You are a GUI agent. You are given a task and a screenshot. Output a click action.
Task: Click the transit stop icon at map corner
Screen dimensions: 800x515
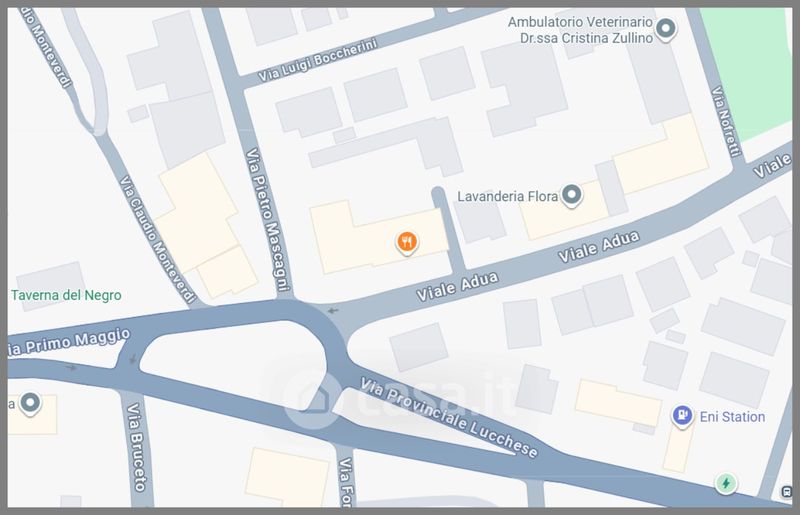pyautogui.click(x=786, y=492)
